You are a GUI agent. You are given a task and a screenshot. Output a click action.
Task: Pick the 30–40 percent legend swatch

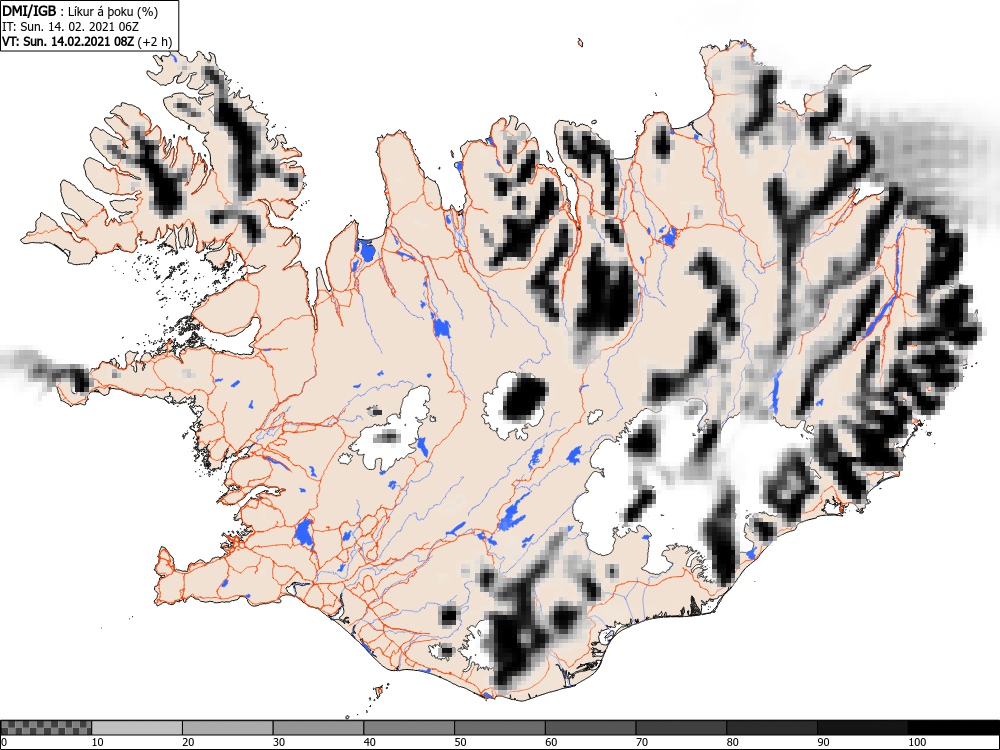pyautogui.click(x=318, y=728)
